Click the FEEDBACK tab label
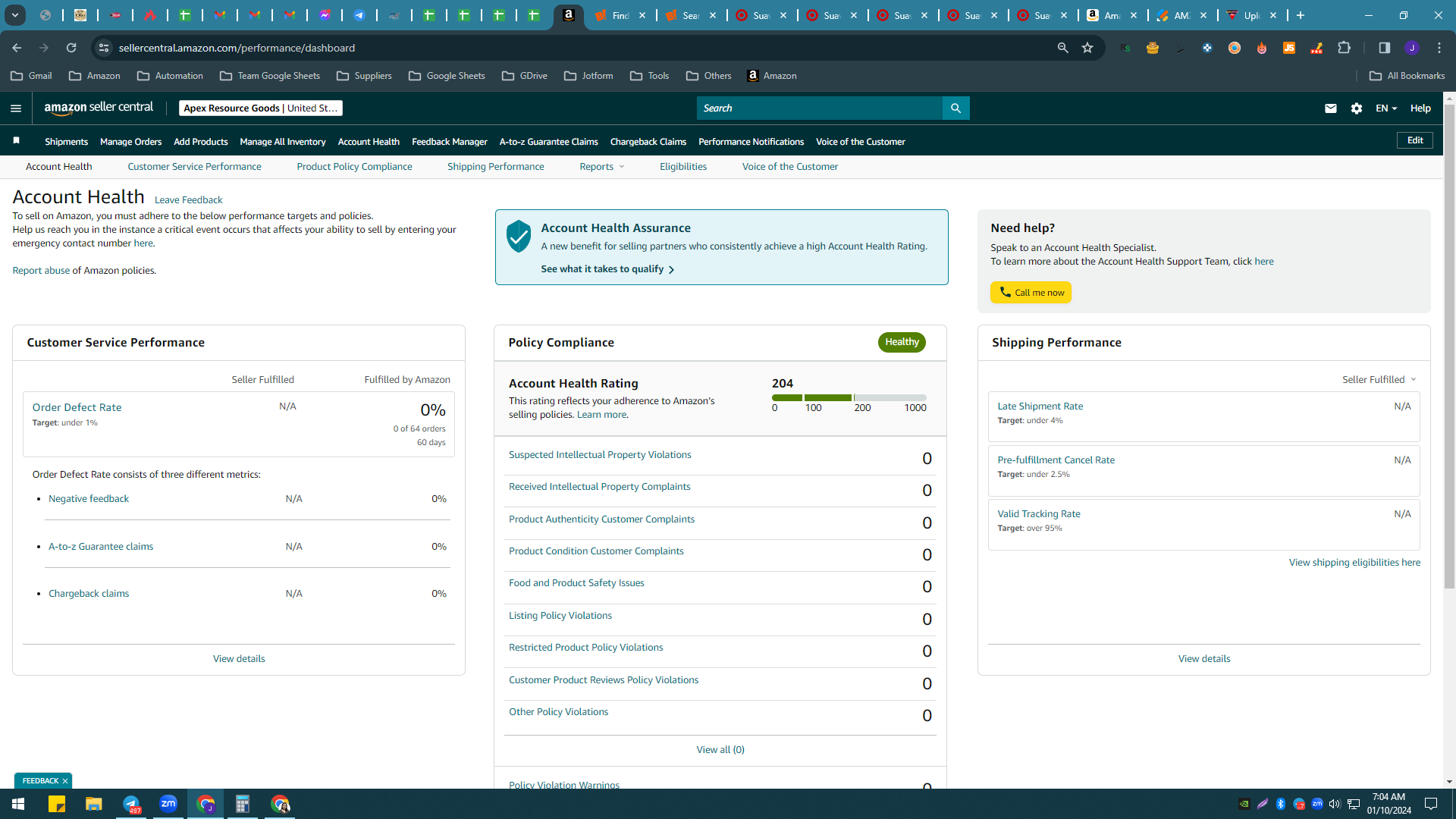1456x819 pixels. [40, 780]
